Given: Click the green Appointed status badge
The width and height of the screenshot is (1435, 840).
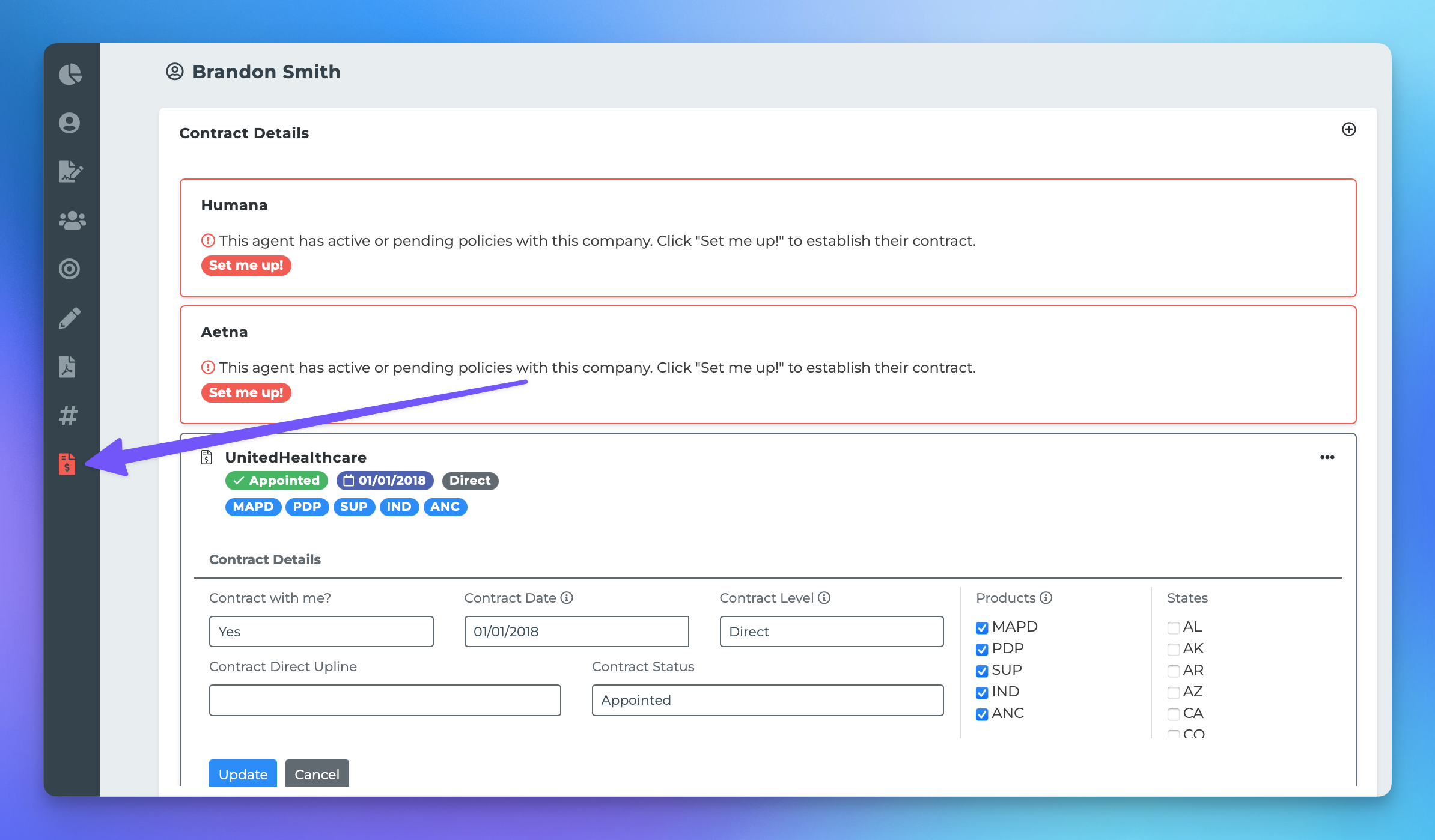Looking at the screenshot, I should click(276, 481).
